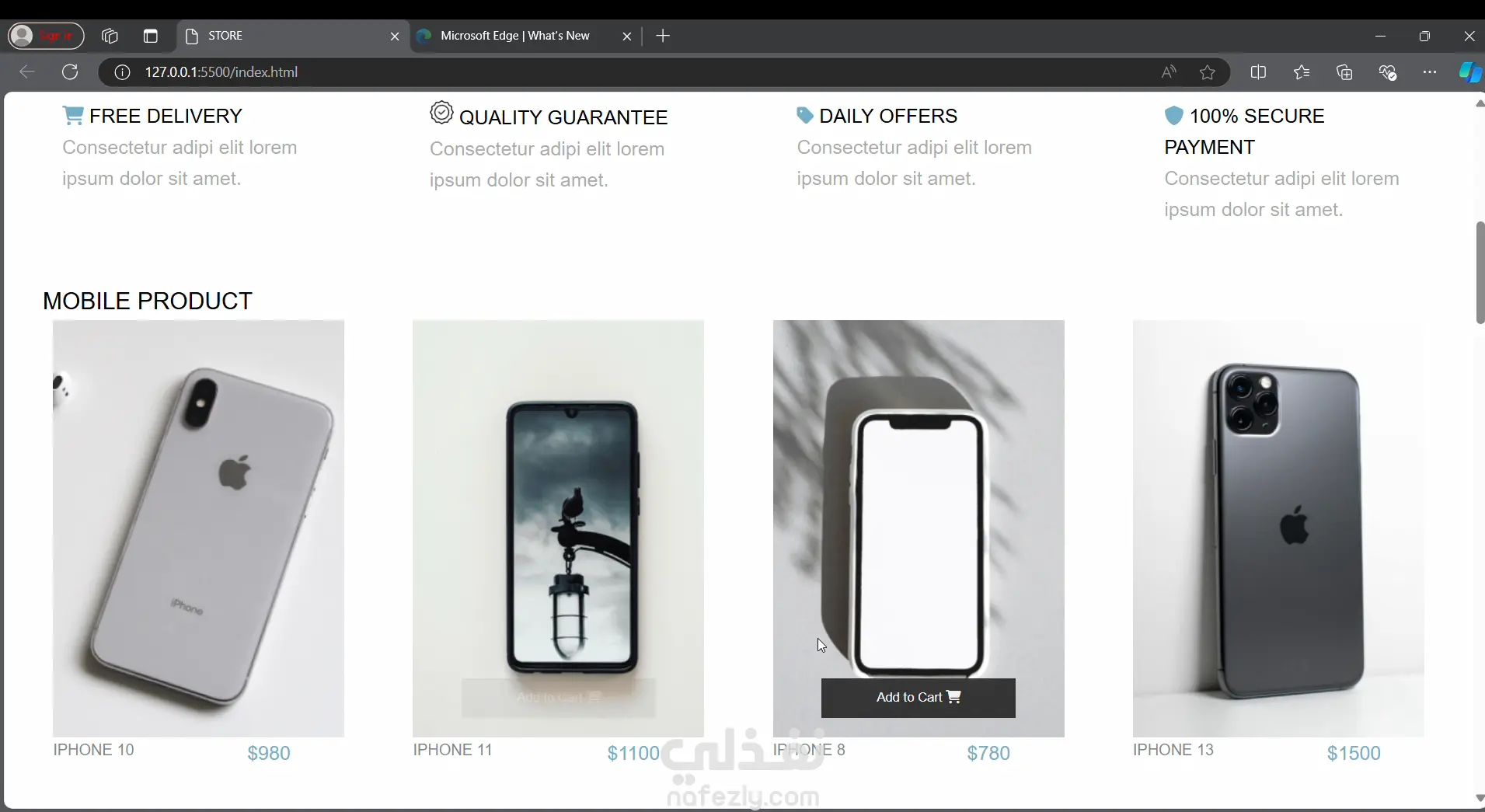Click the Sign in profile button
This screenshot has width=1485, height=812.
tap(46, 36)
